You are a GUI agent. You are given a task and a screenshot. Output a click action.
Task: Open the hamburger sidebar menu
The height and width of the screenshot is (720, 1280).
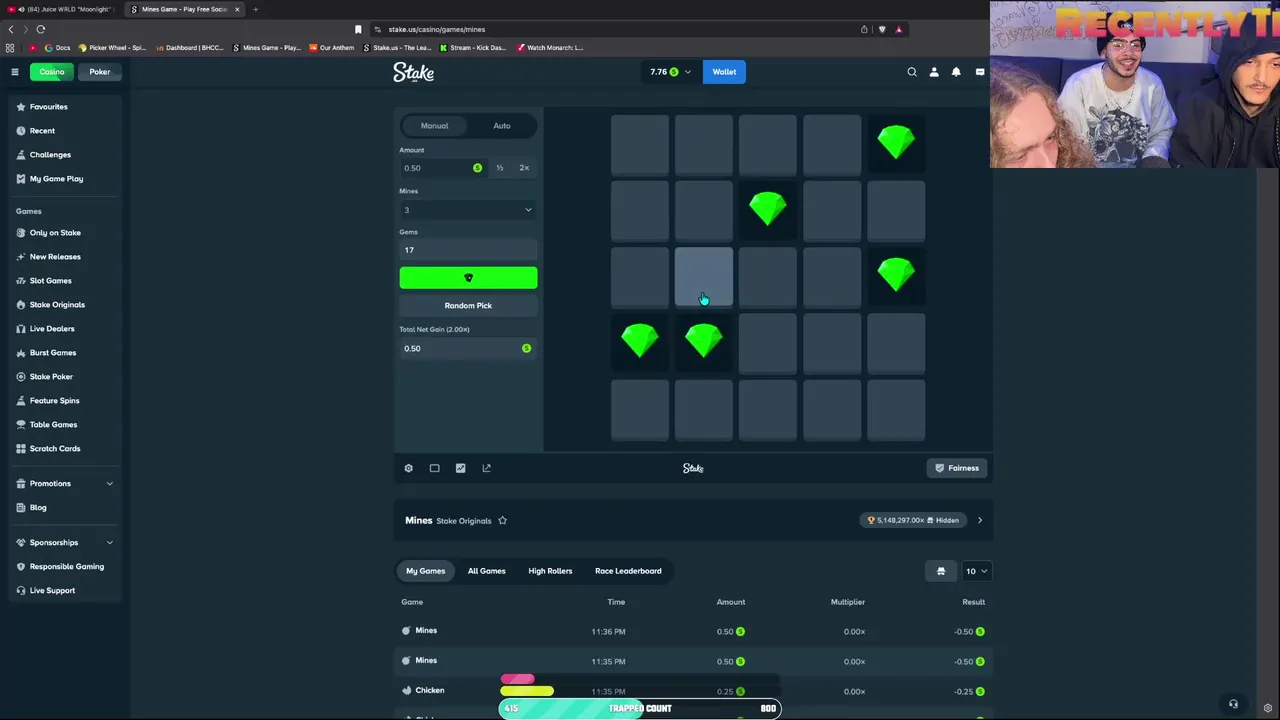click(x=15, y=72)
